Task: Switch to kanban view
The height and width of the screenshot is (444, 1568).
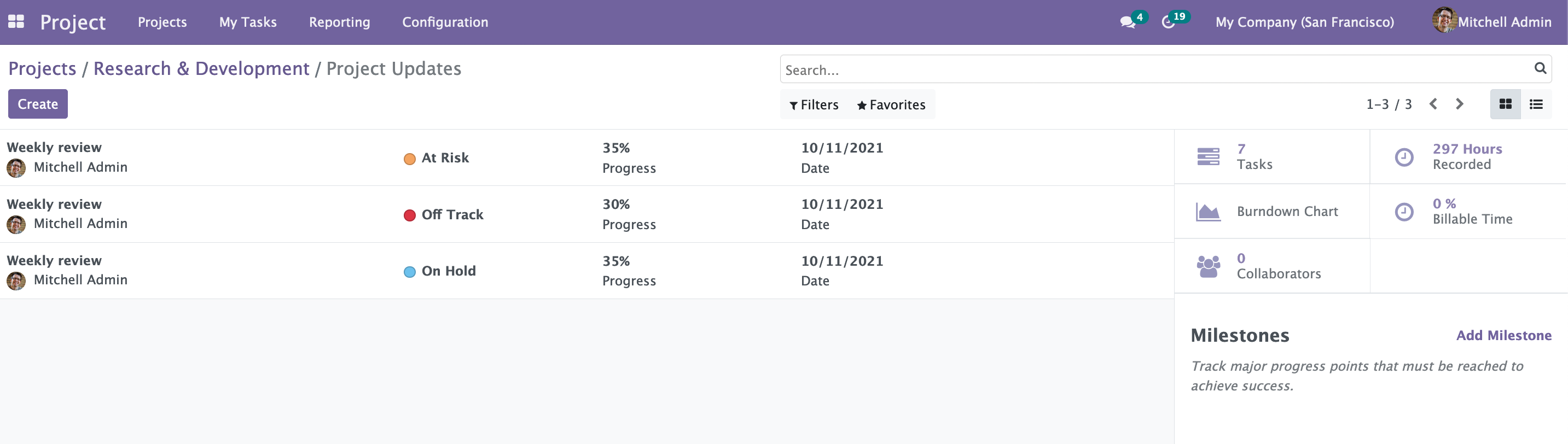Action: coord(1505,104)
